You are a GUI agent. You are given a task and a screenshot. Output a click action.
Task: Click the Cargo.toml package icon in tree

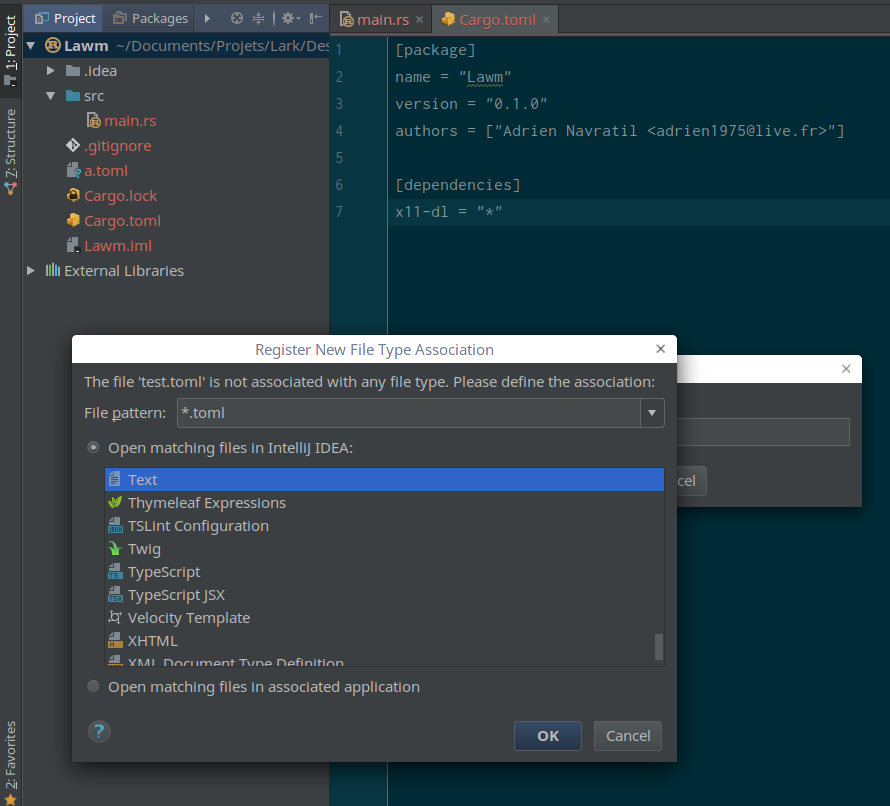[73, 220]
